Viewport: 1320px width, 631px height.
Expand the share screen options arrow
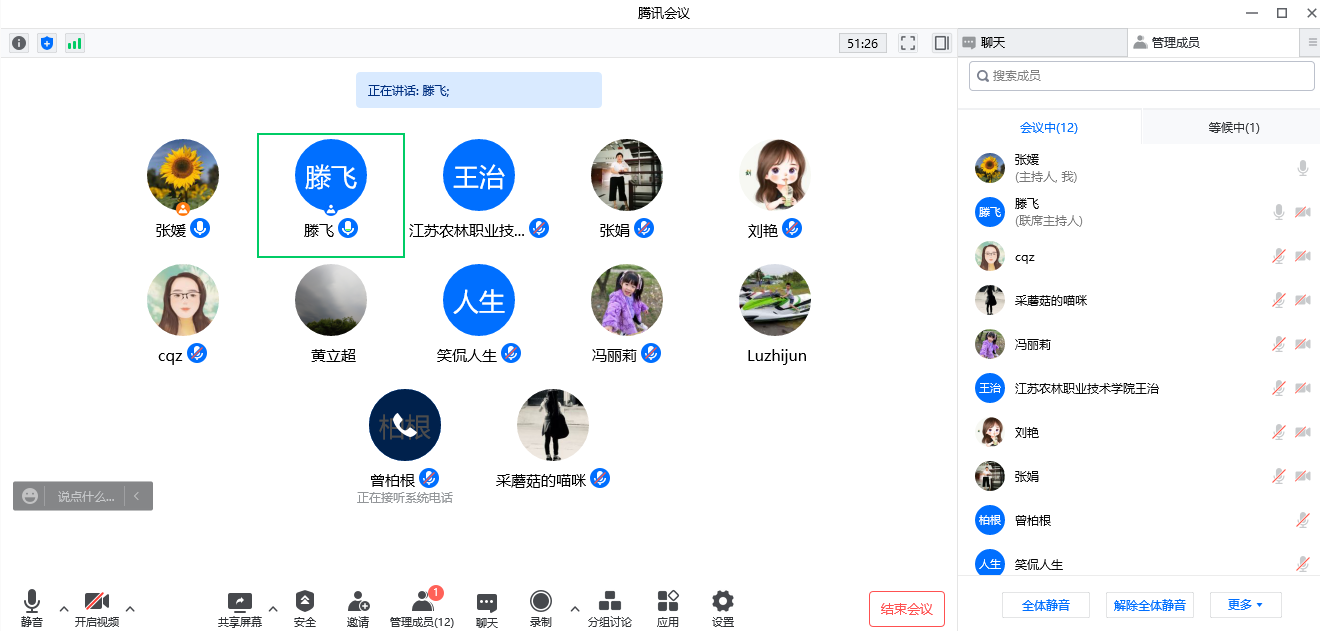(273, 608)
